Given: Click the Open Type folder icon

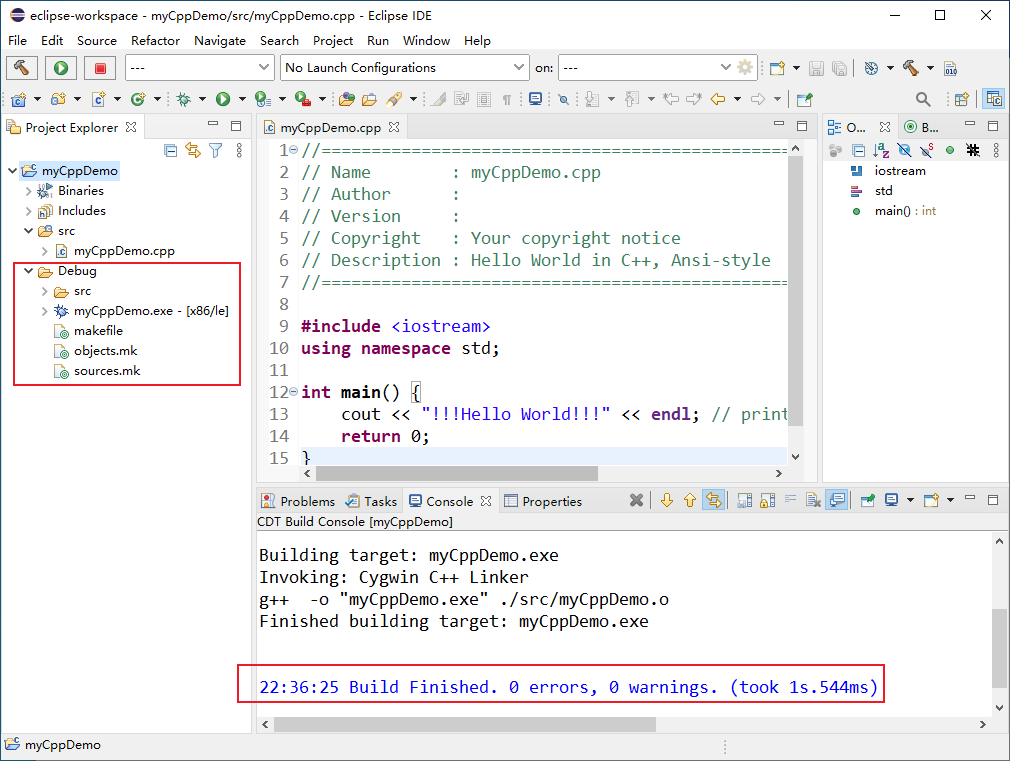Looking at the screenshot, I should pos(347,99).
